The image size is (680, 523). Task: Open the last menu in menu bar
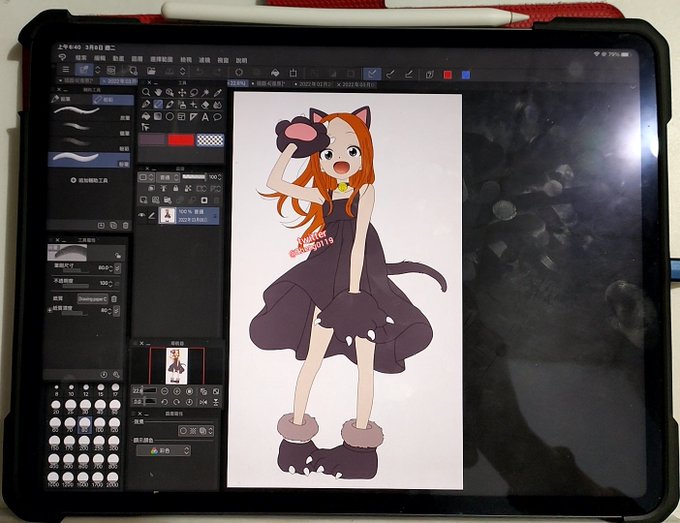point(241,60)
